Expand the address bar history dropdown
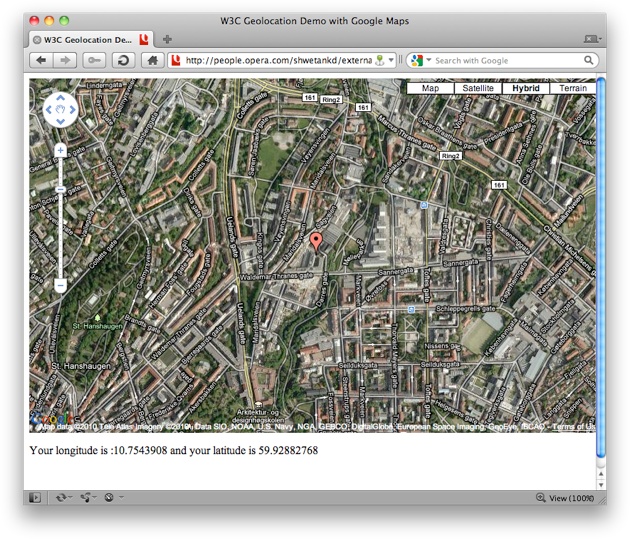 coord(391,61)
